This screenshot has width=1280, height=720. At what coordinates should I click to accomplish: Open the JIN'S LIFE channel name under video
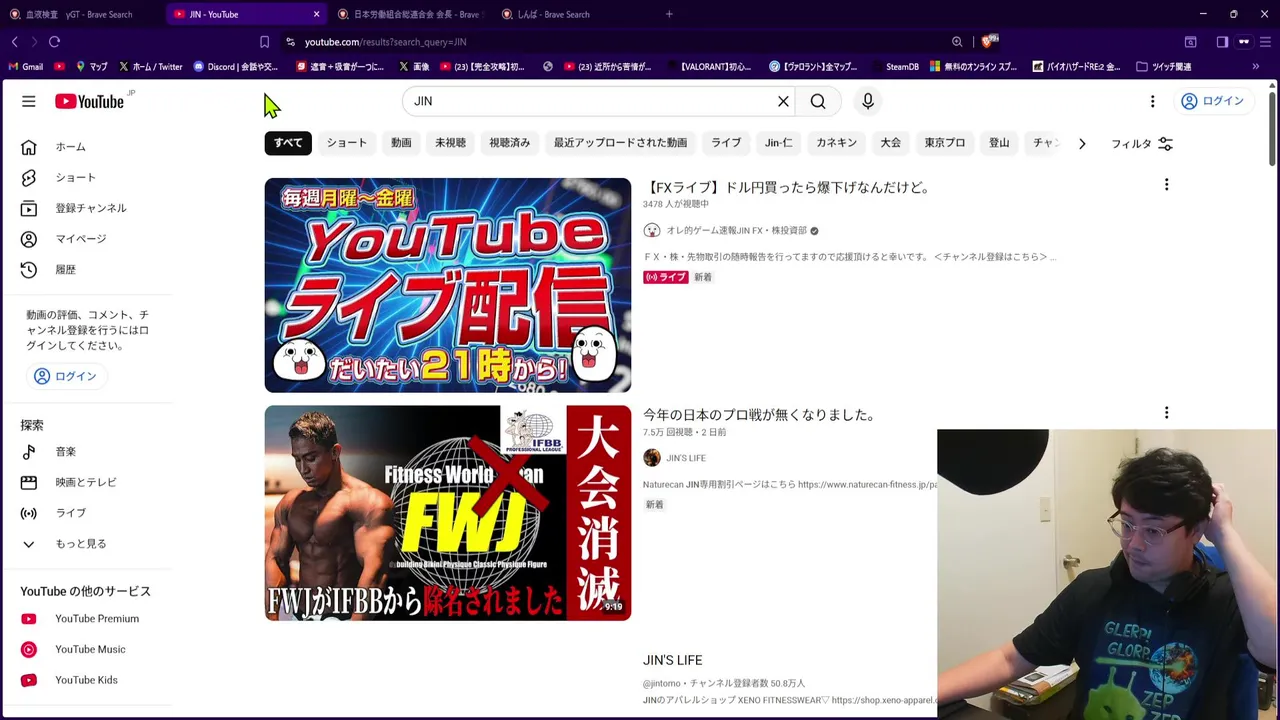(x=686, y=458)
